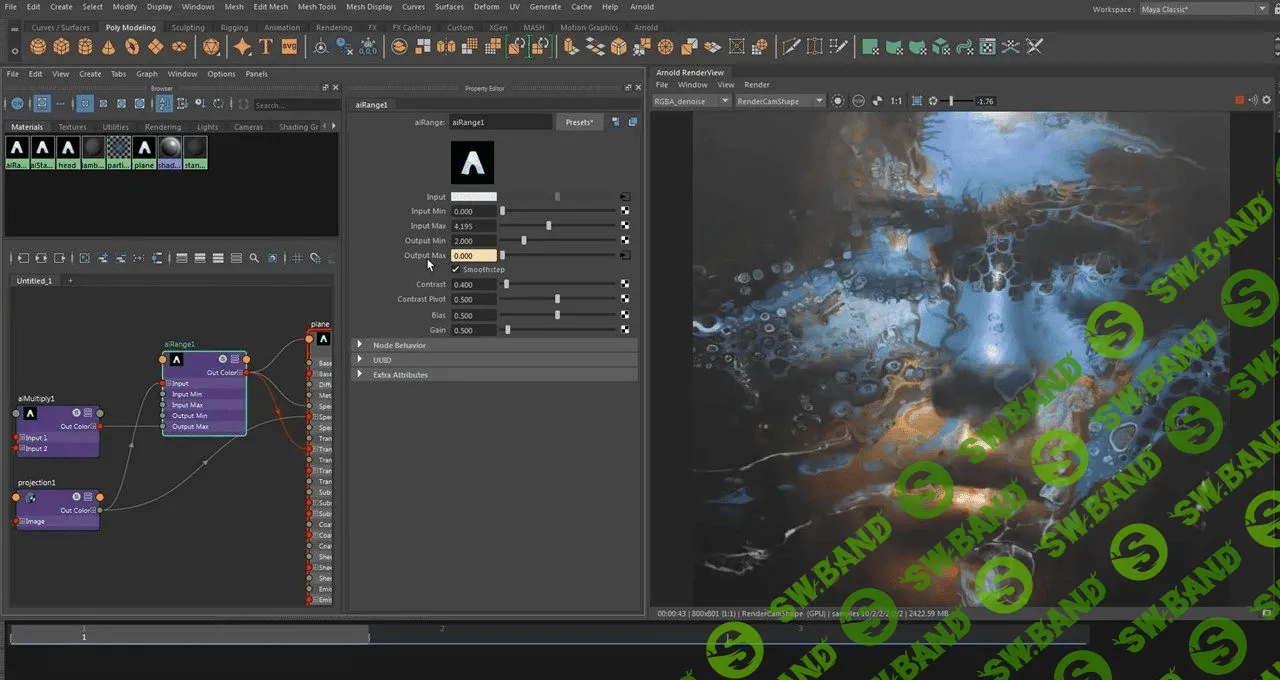1280x680 pixels.
Task: Enable the Smoothstep checkbox in aiRange1 properties
Action: pyautogui.click(x=456, y=269)
